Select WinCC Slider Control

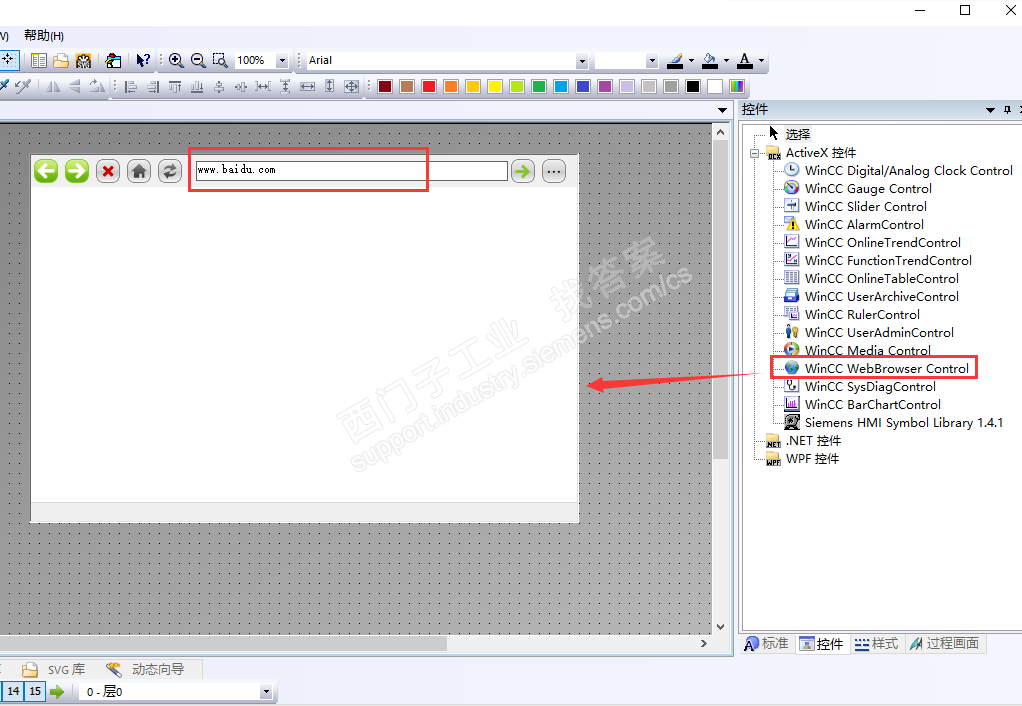[x=865, y=207]
